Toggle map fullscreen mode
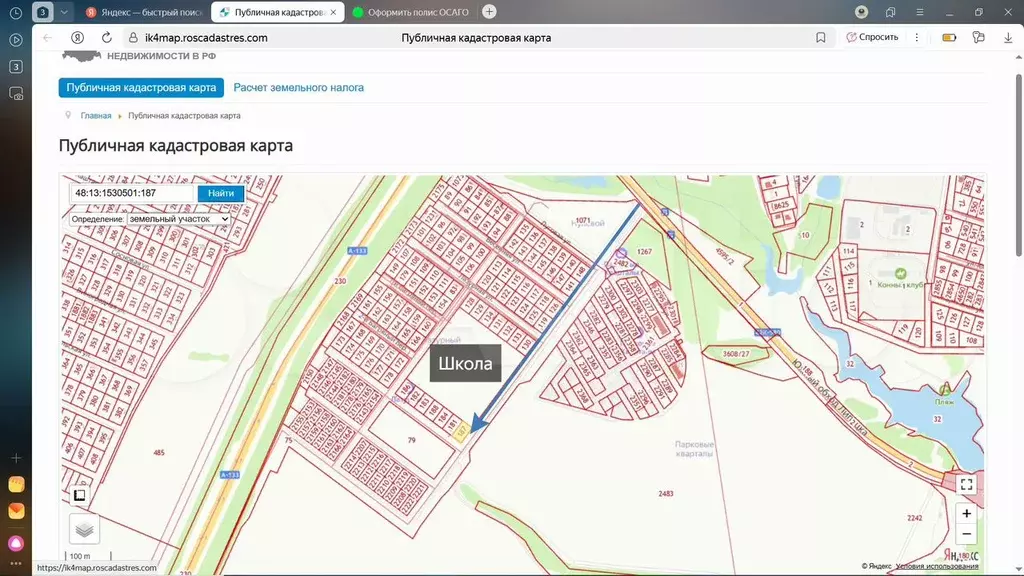This screenshot has height=576, width=1024. coord(967,485)
